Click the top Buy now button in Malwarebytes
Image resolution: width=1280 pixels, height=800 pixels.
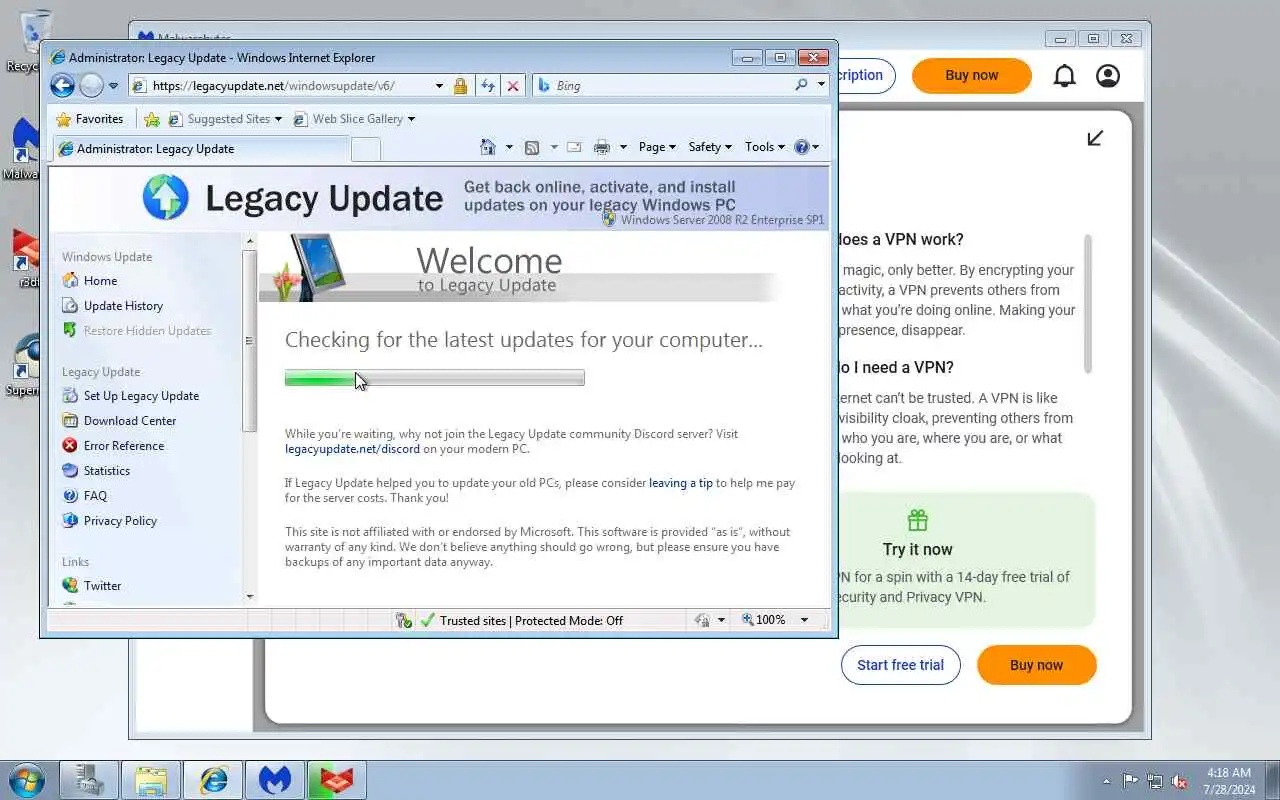(971, 75)
